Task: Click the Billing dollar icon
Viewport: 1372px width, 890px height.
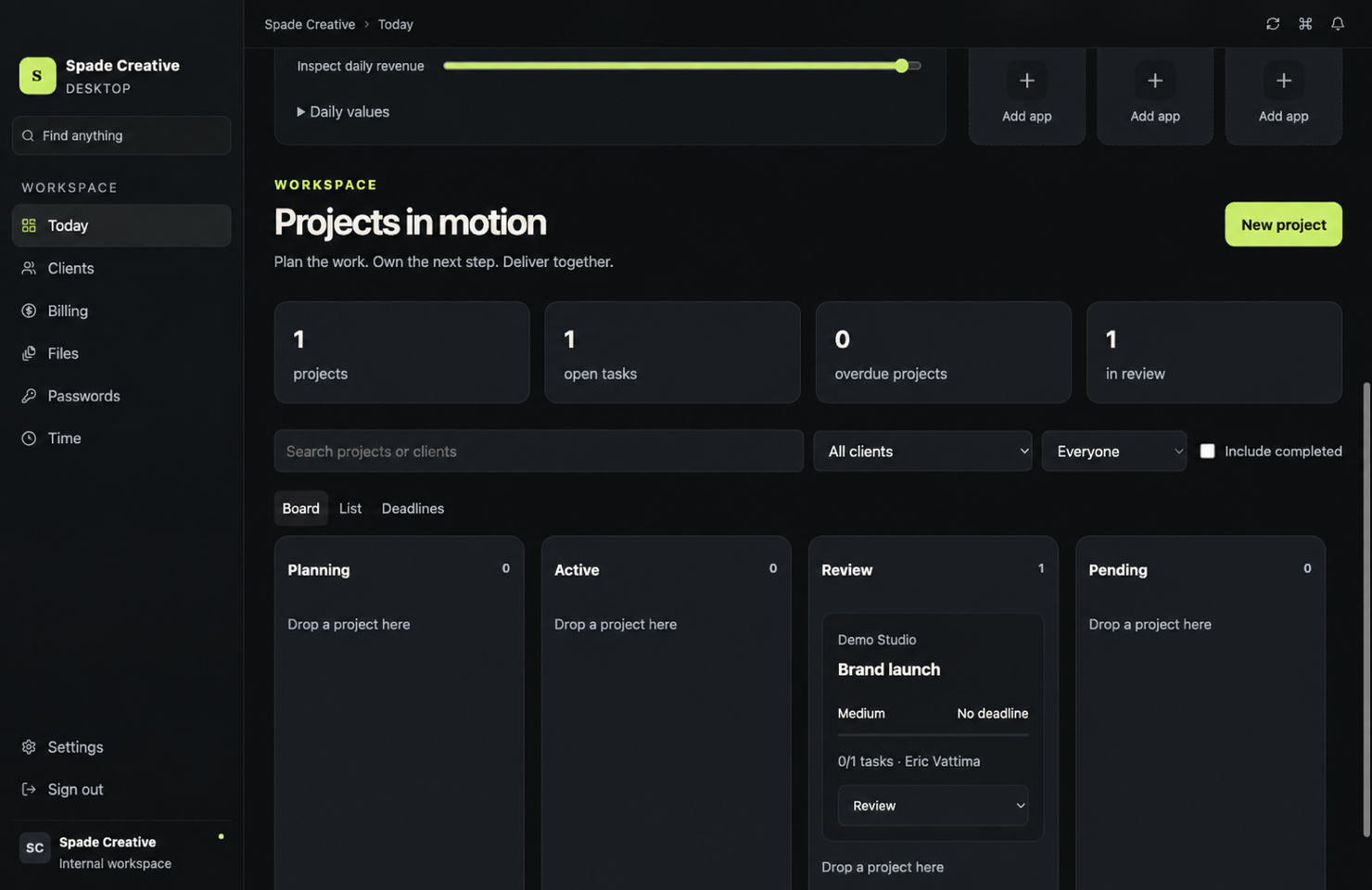Action: pos(29,311)
